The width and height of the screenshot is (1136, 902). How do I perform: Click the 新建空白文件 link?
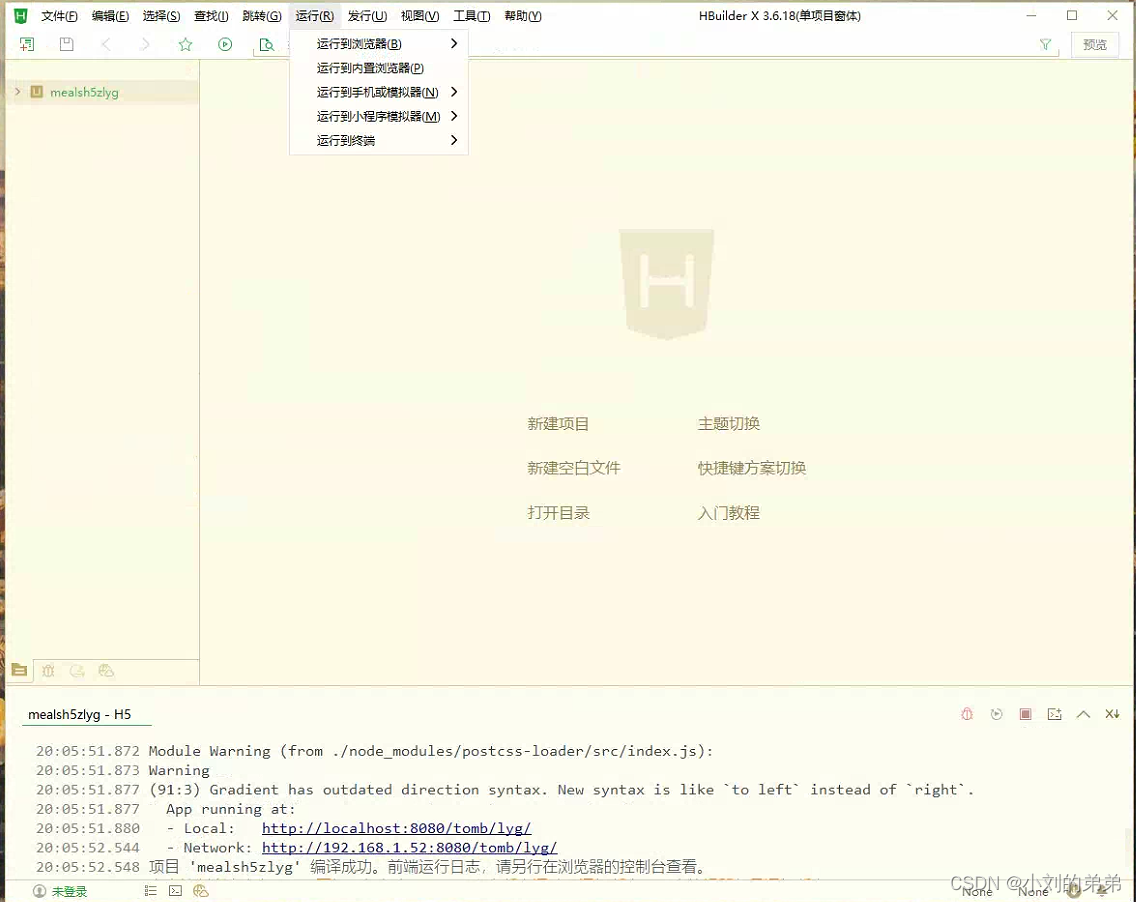tap(574, 468)
